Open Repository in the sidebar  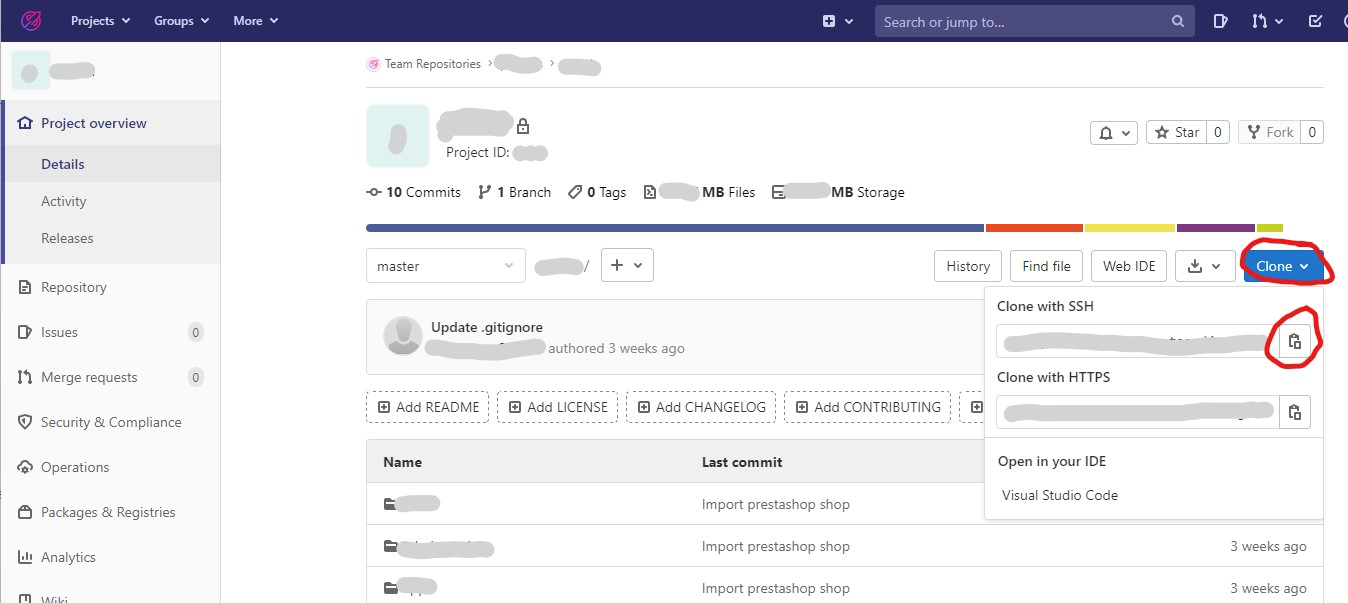[73, 287]
